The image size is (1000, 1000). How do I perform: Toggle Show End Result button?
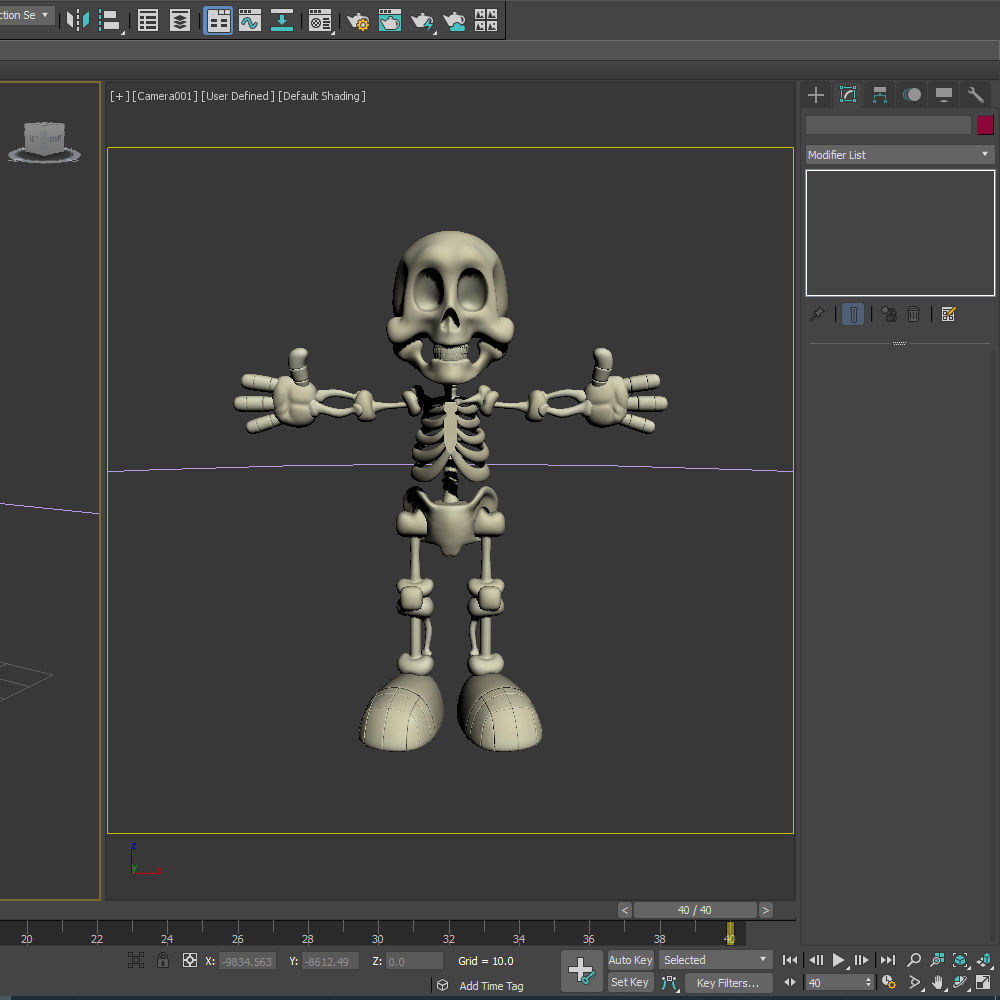coord(853,314)
